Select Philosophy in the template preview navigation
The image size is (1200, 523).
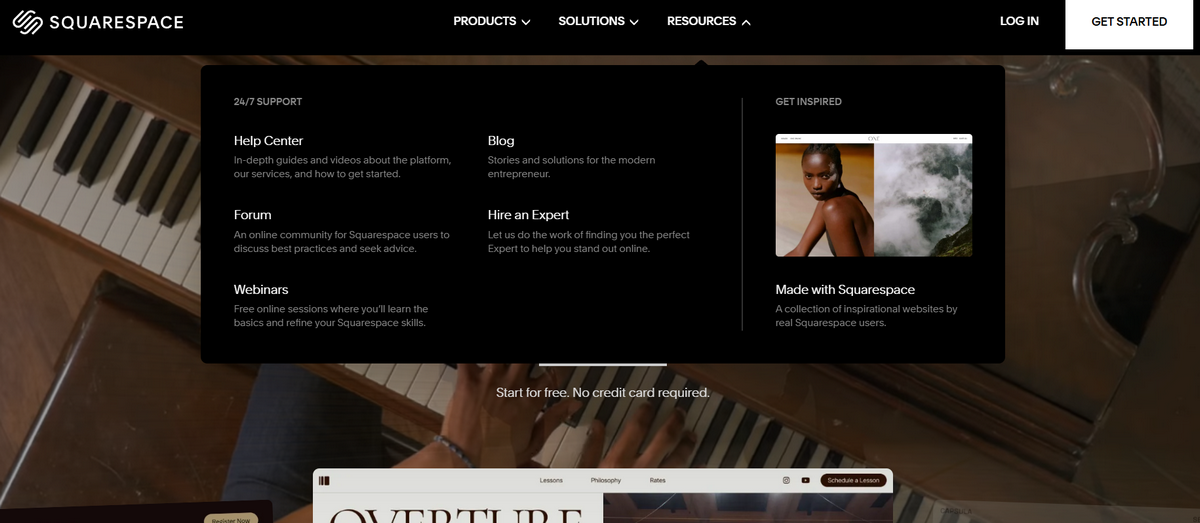(x=606, y=480)
